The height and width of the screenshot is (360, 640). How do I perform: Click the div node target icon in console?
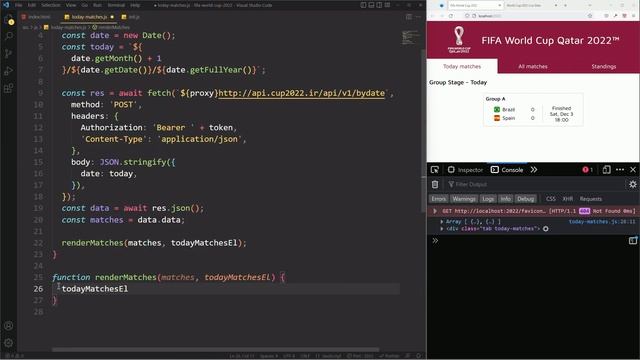click(546, 229)
